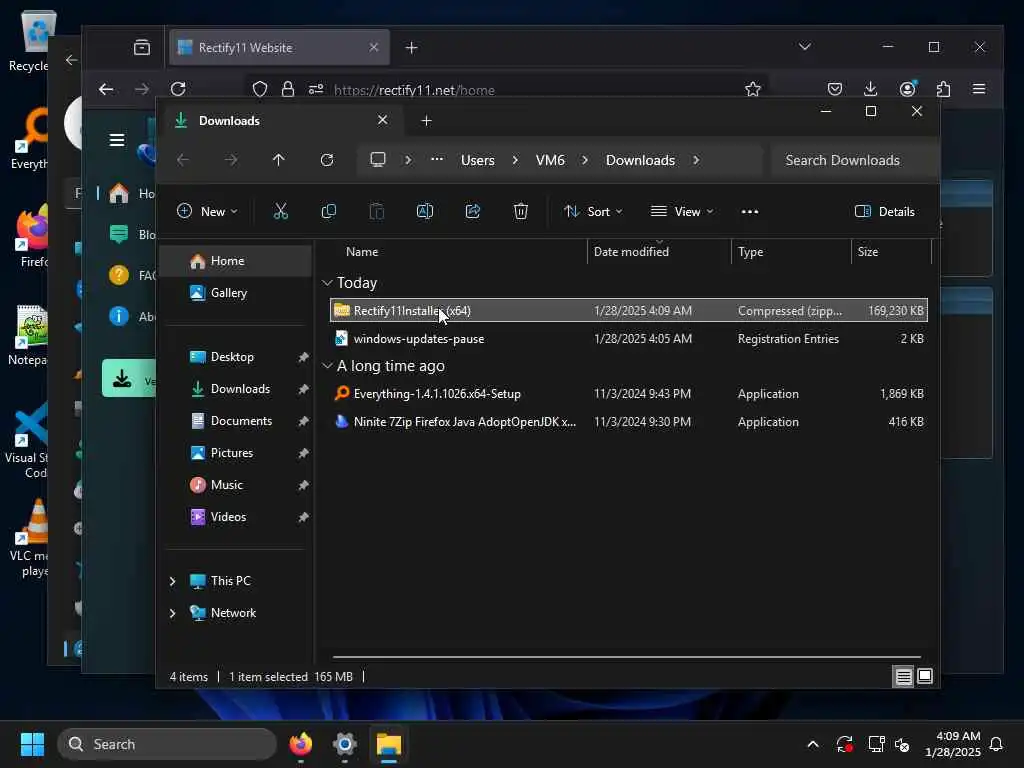
Task: Switch to large thumbnails view in status bar
Action: (x=925, y=677)
